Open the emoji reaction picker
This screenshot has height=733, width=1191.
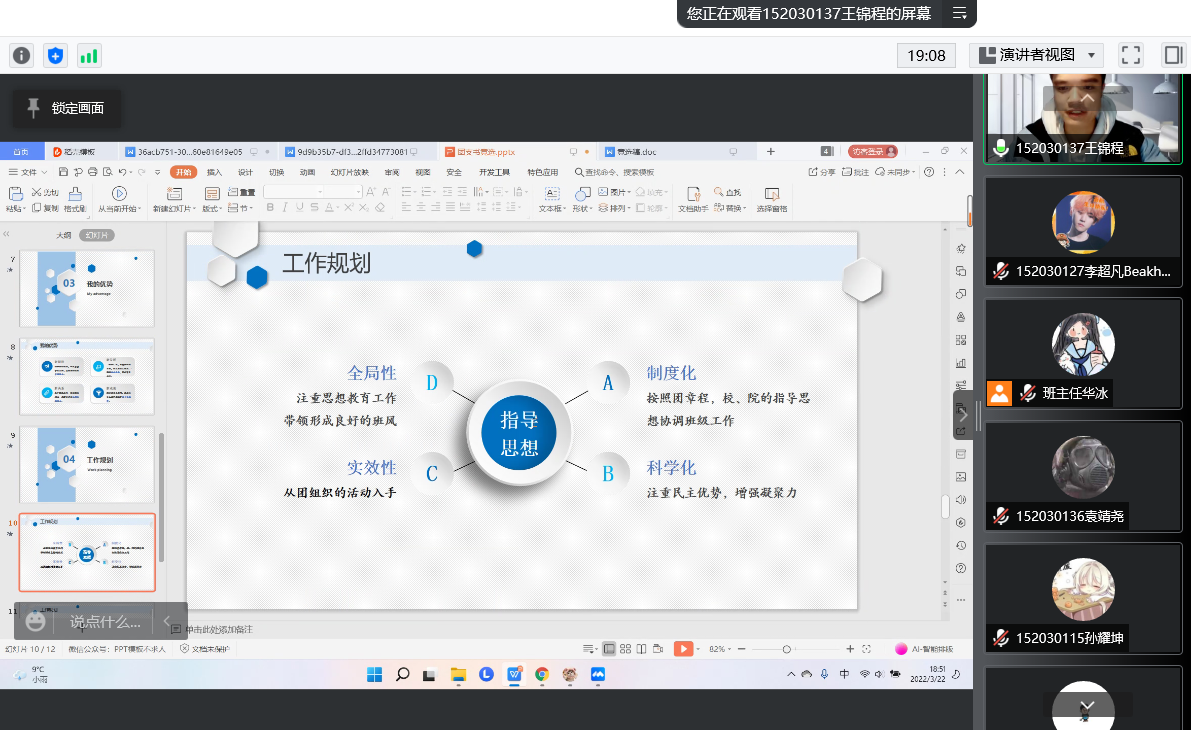[36, 622]
